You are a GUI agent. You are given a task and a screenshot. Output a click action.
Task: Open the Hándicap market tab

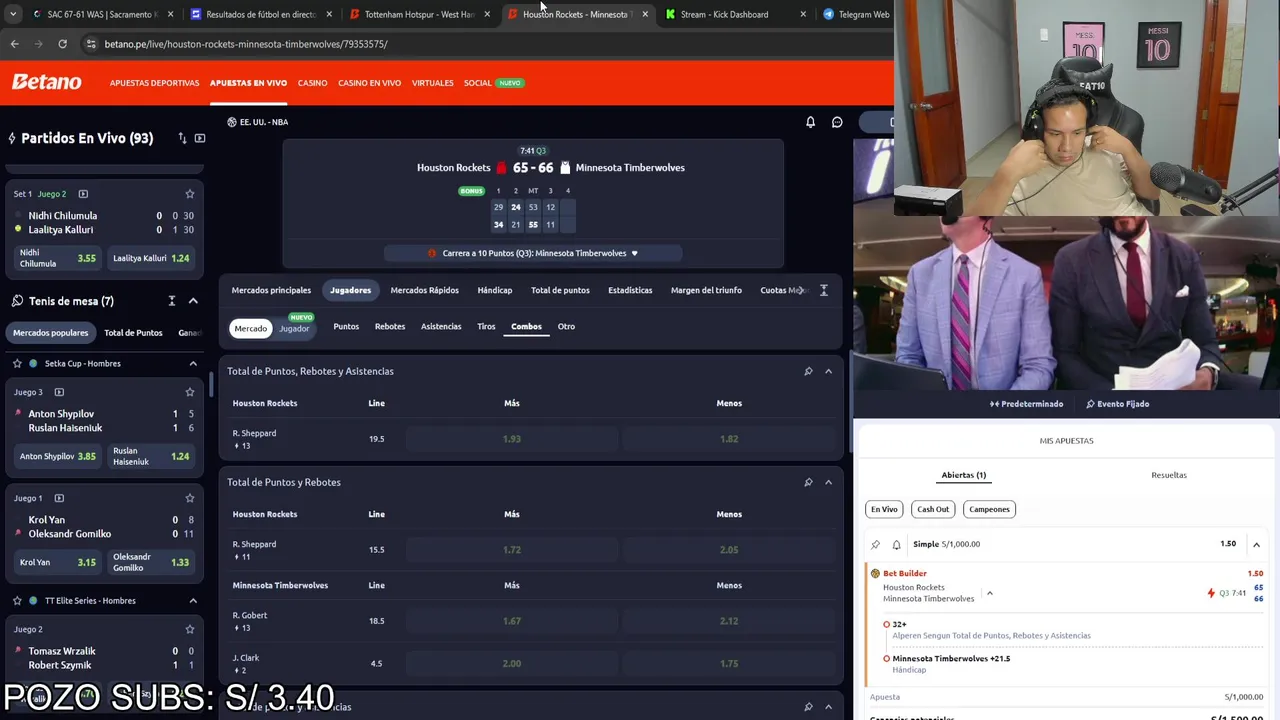pyautogui.click(x=494, y=290)
